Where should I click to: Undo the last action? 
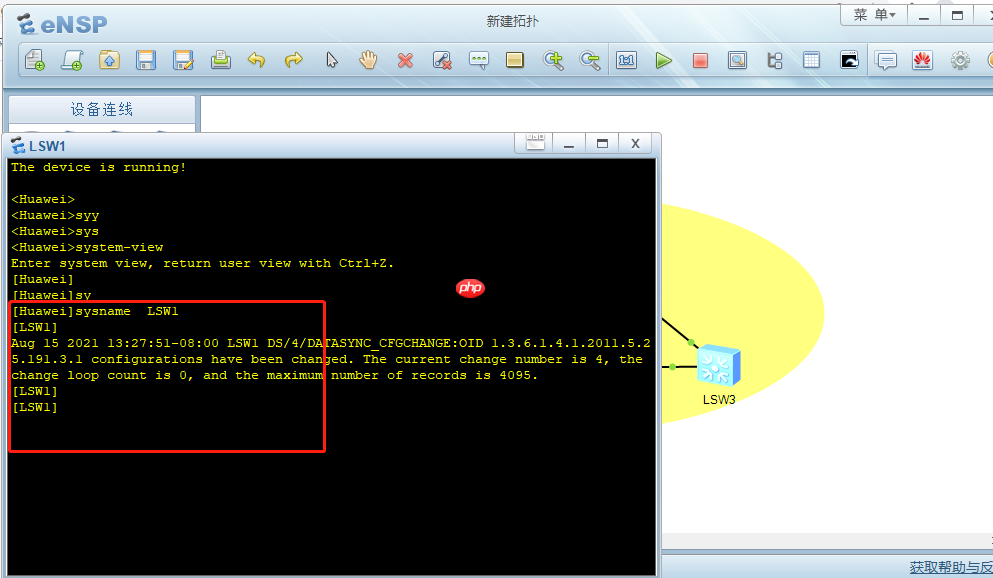click(256, 60)
